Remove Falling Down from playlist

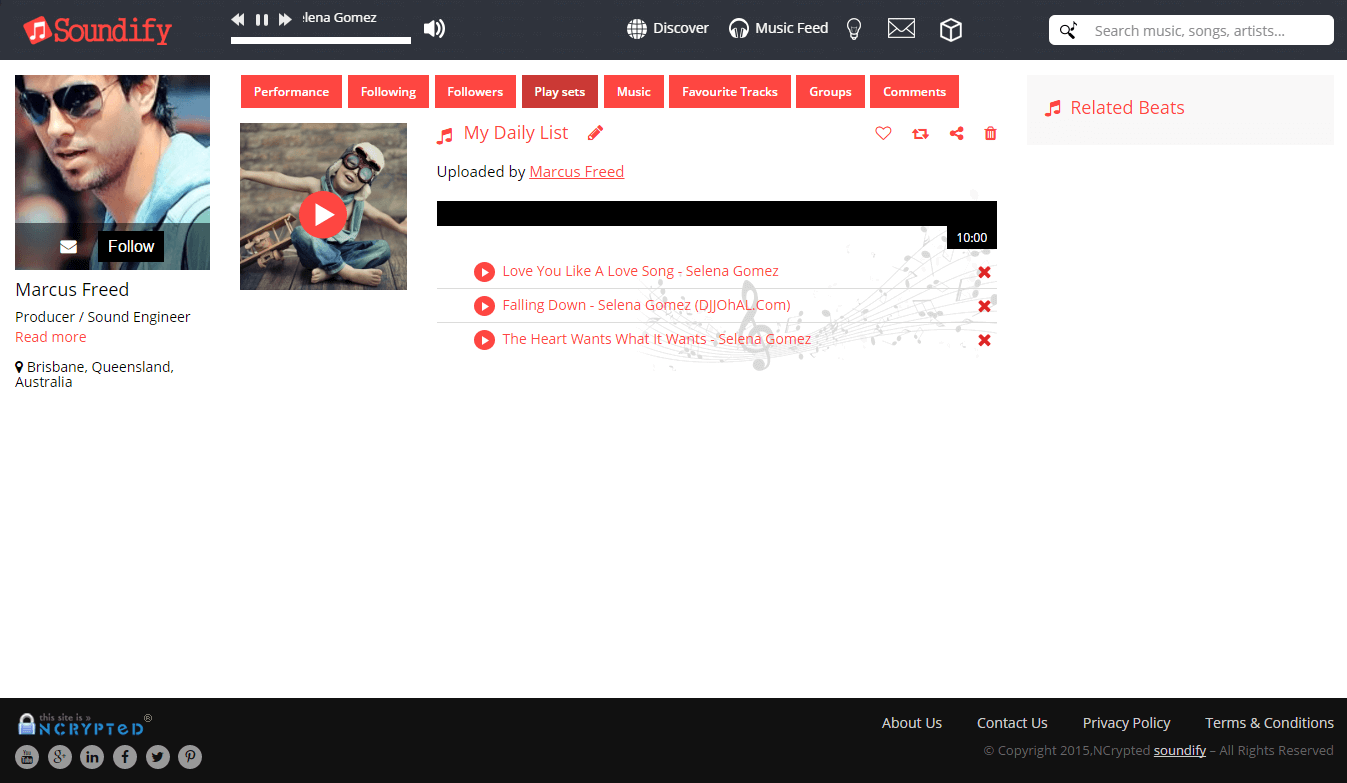pyautogui.click(x=984, y=306)
